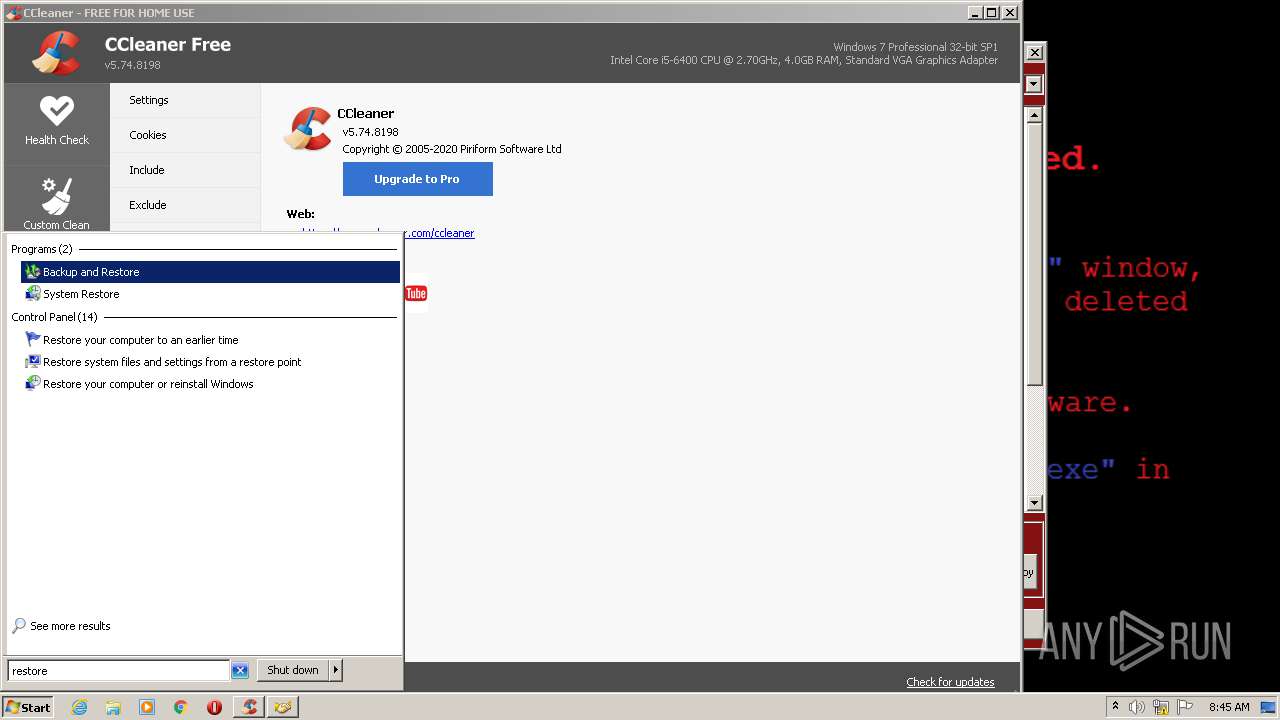The image size is (1280, 720).
Task: Click the Programs (2) results header
Action: (x=42, y=249)
